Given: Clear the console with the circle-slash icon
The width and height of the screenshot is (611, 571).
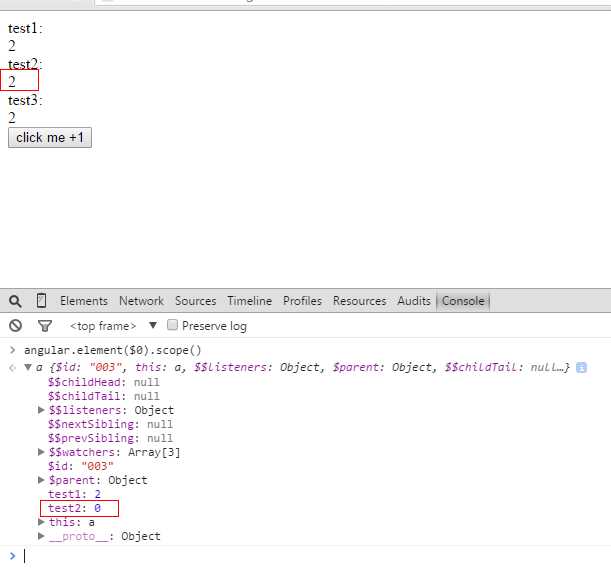Looking at the screenshot, I should pyautogui.click(x=16, y=325).
